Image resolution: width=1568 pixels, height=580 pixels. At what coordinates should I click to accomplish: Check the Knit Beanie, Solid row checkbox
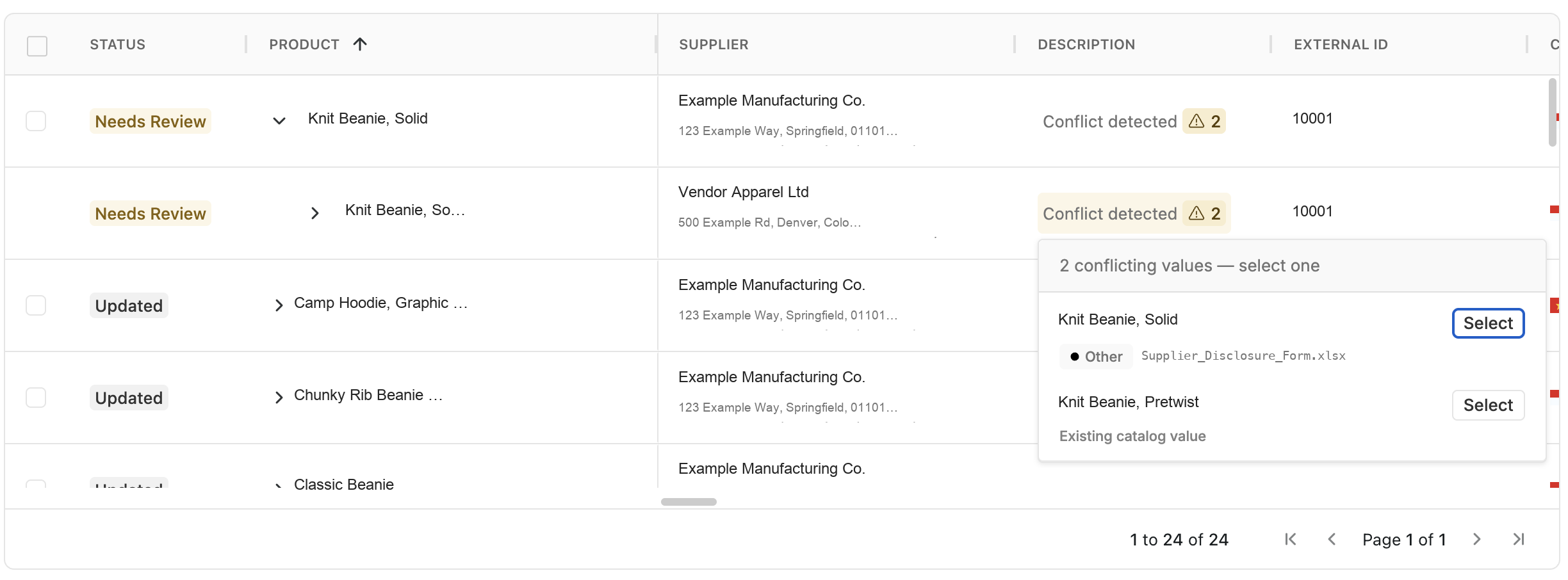pyautogui.click(x=36, y=121)
